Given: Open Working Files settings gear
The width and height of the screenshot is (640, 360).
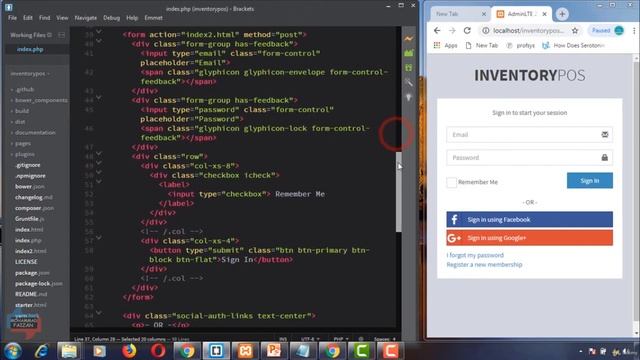Looking at the screenshot, I should pyautogui.click(x=50, y=35).
